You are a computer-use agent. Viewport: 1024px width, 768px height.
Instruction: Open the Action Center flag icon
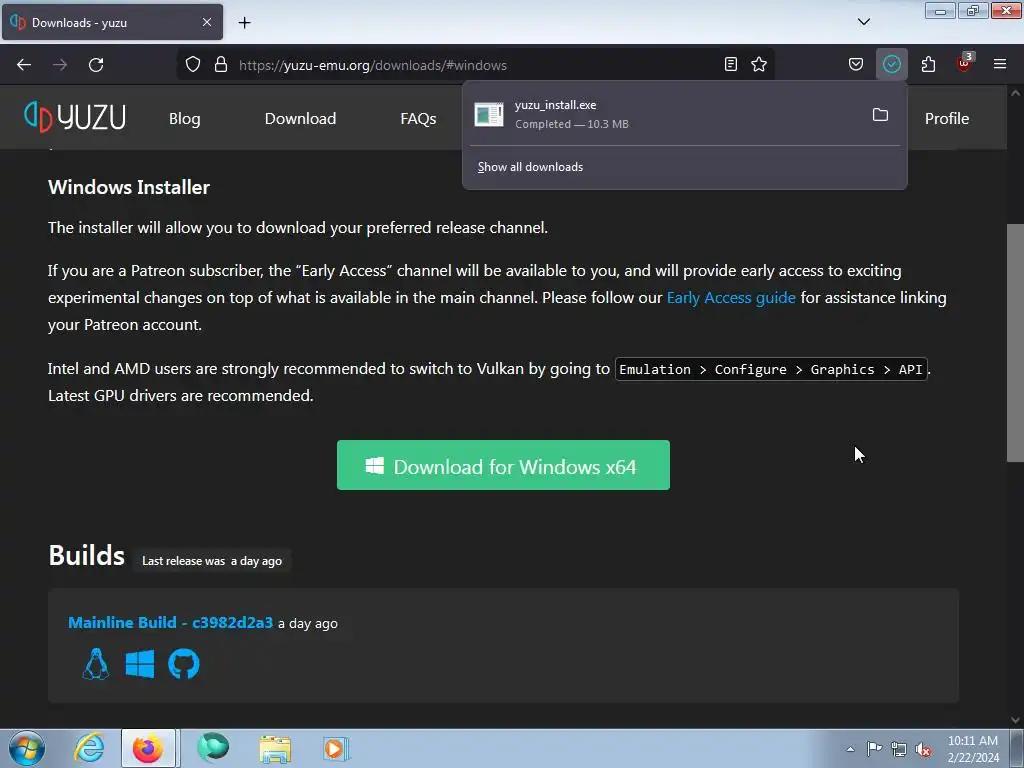874,748
